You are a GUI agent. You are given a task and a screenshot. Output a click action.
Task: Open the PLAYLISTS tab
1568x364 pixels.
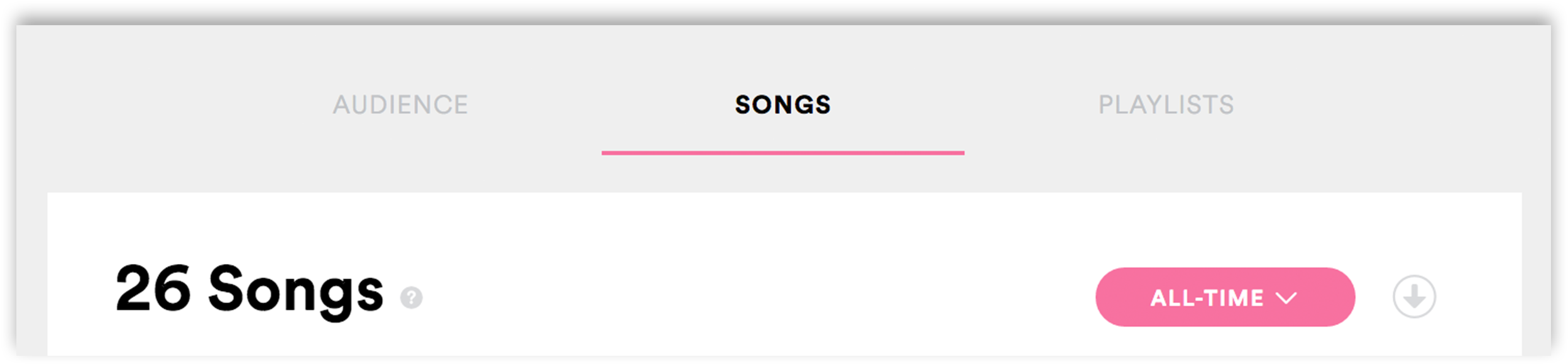click(x=1166, y=105)
